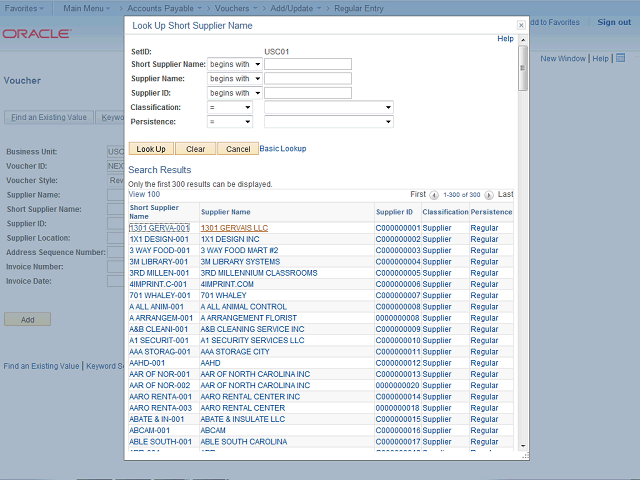Select supplier 1301 GERVA-001 from results
Image resolution: width=640 pixels, height=480 pixels.
pyautogui.click(x=159, y=228)
